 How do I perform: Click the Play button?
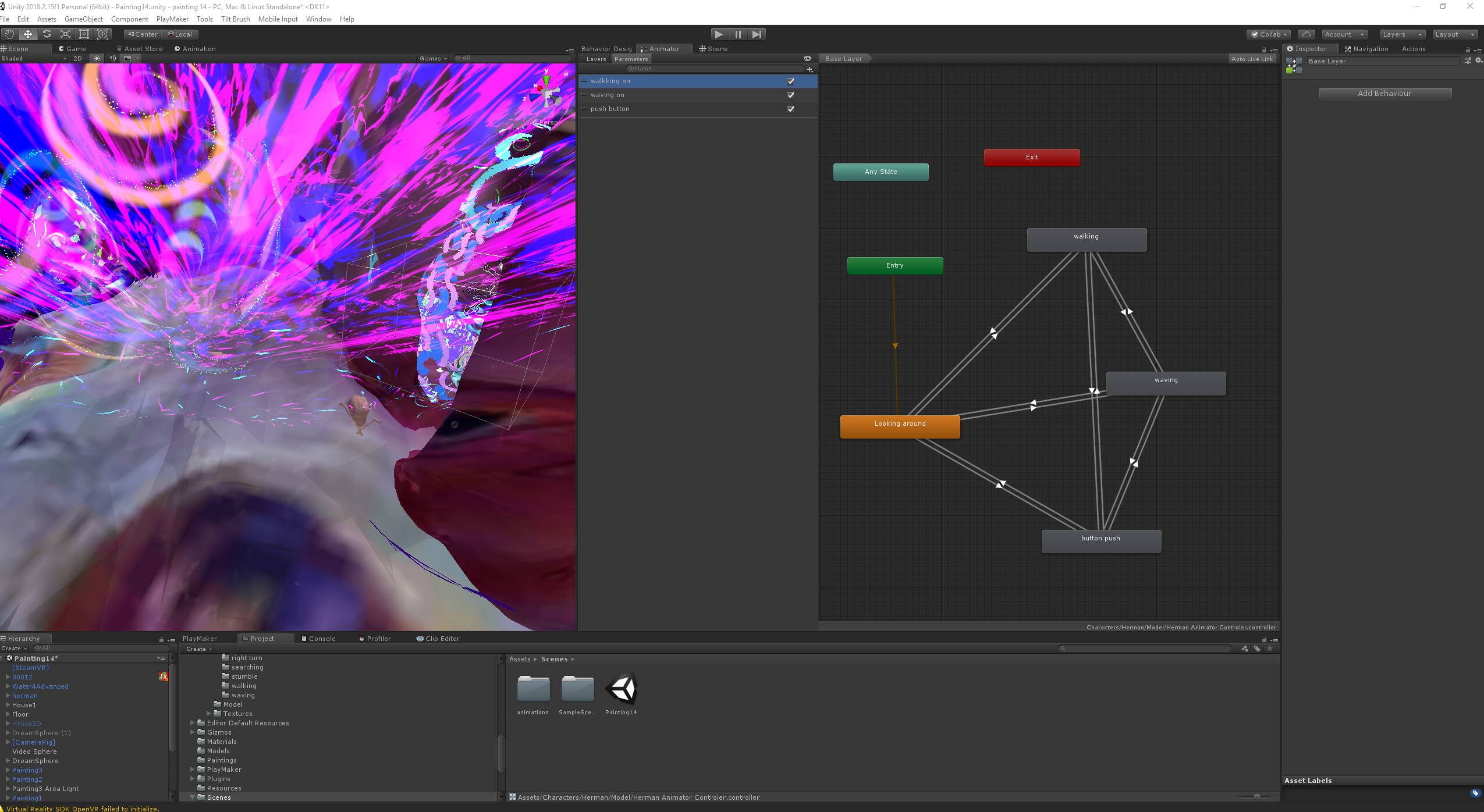pyautogui.click(x=719, y=34)
